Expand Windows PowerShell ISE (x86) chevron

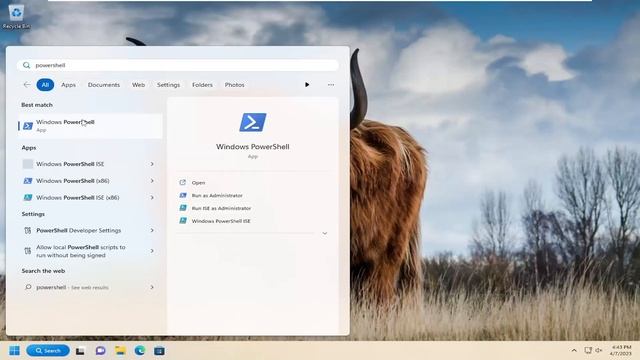pyautogui.click(x=152, y=198)
